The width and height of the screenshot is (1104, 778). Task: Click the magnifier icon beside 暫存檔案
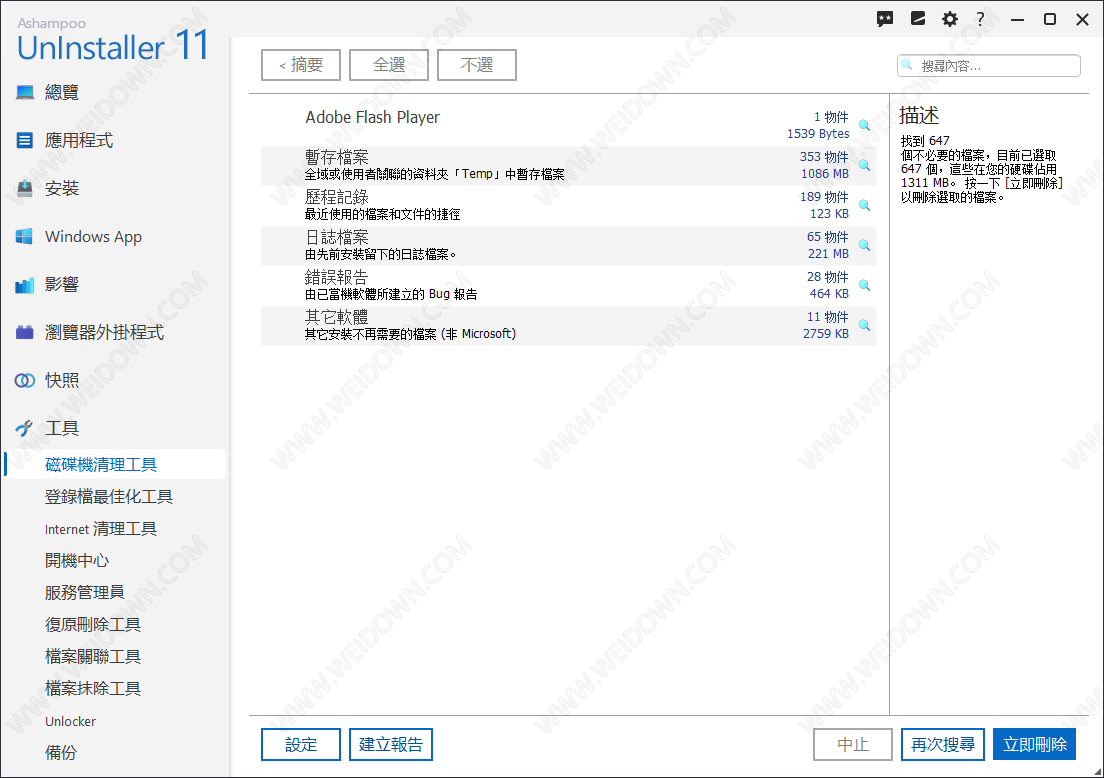[x=864, y=165]
